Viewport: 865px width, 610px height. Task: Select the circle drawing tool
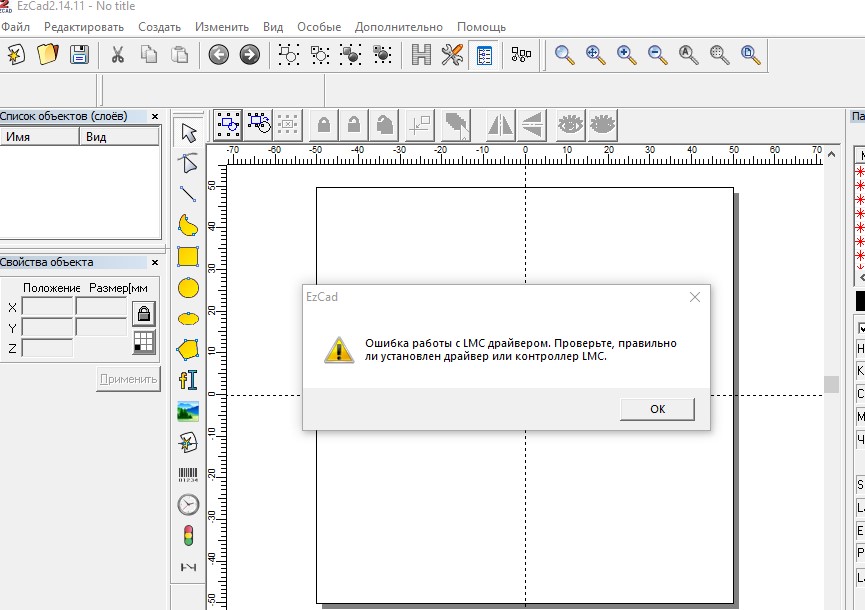pos(188,288)
